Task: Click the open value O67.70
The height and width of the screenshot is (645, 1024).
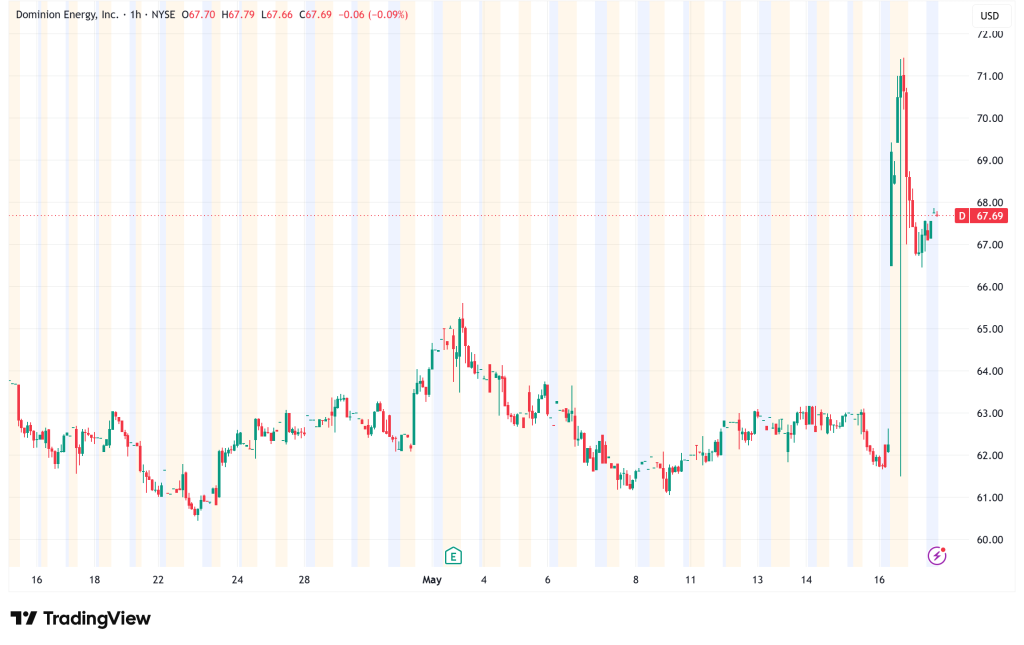Action: point(199,14)
